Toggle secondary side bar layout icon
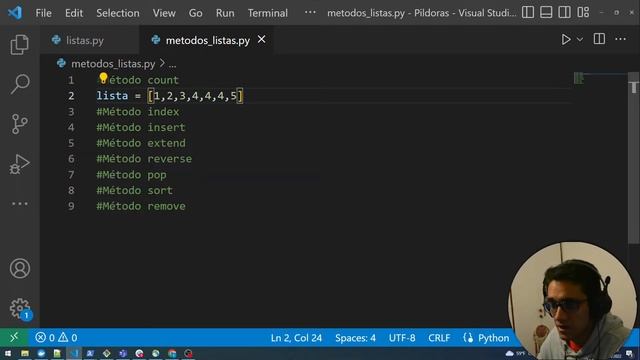Viewport: 640px width, 360px height. click(564, 12)
